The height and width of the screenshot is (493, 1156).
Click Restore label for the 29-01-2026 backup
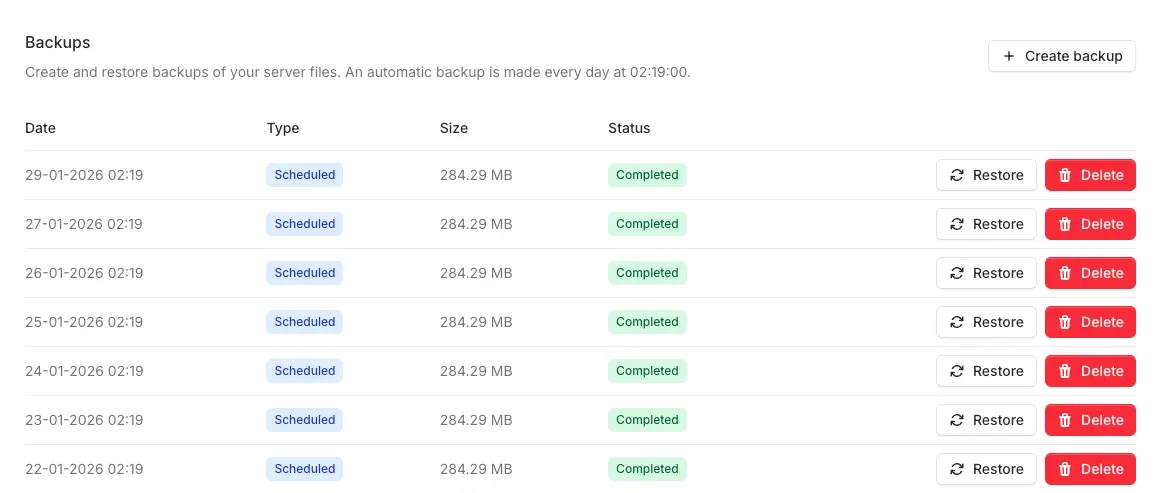coord(998,175)
